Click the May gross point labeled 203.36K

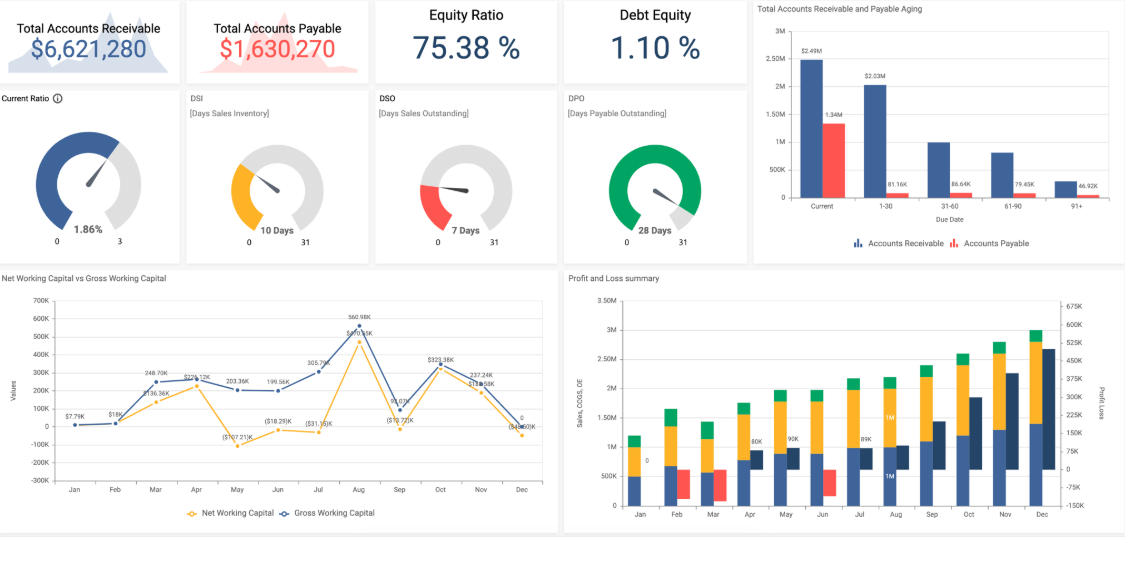(x=237, y=390)
